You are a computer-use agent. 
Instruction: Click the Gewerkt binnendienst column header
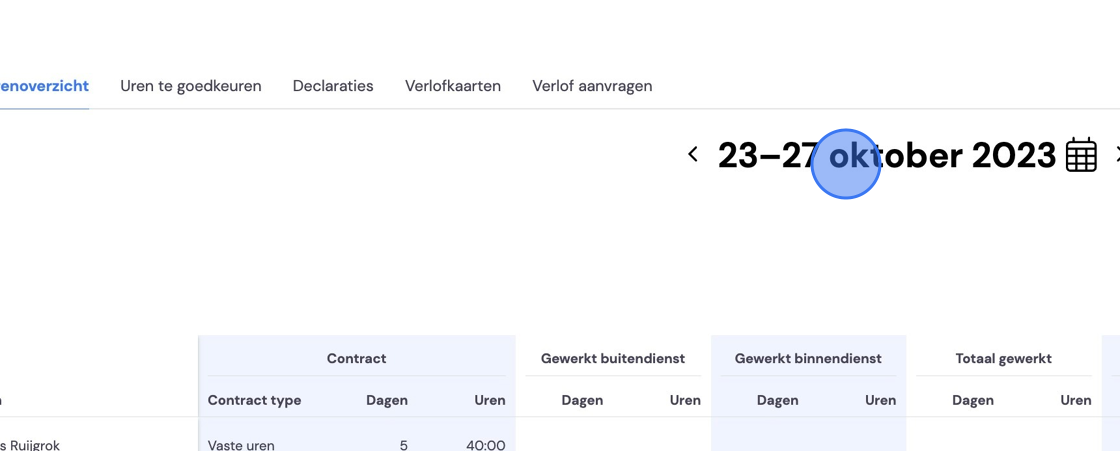pyautogui.click(x=808, y=359)
